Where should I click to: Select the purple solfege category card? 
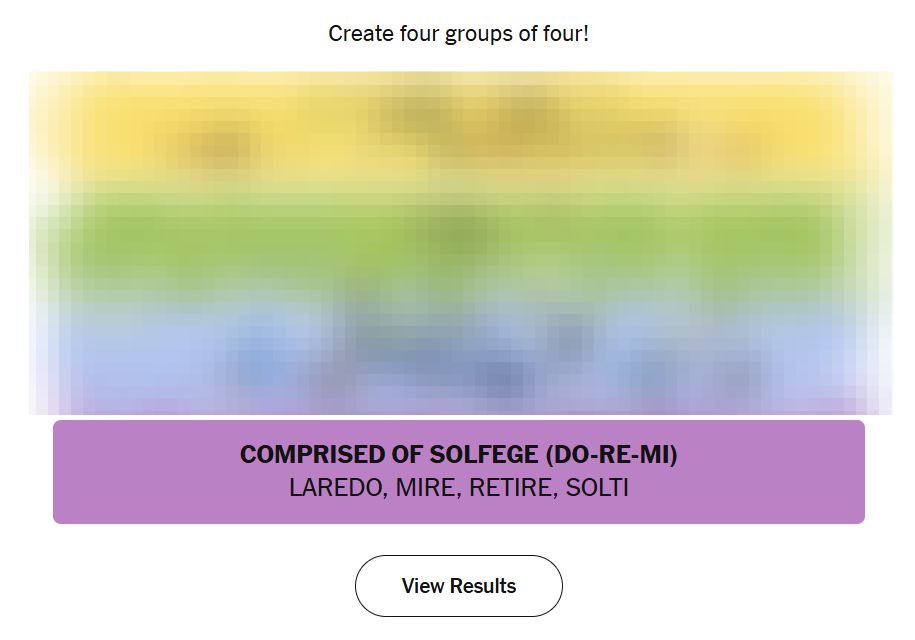pyautogui.click(x=459, y=472)
